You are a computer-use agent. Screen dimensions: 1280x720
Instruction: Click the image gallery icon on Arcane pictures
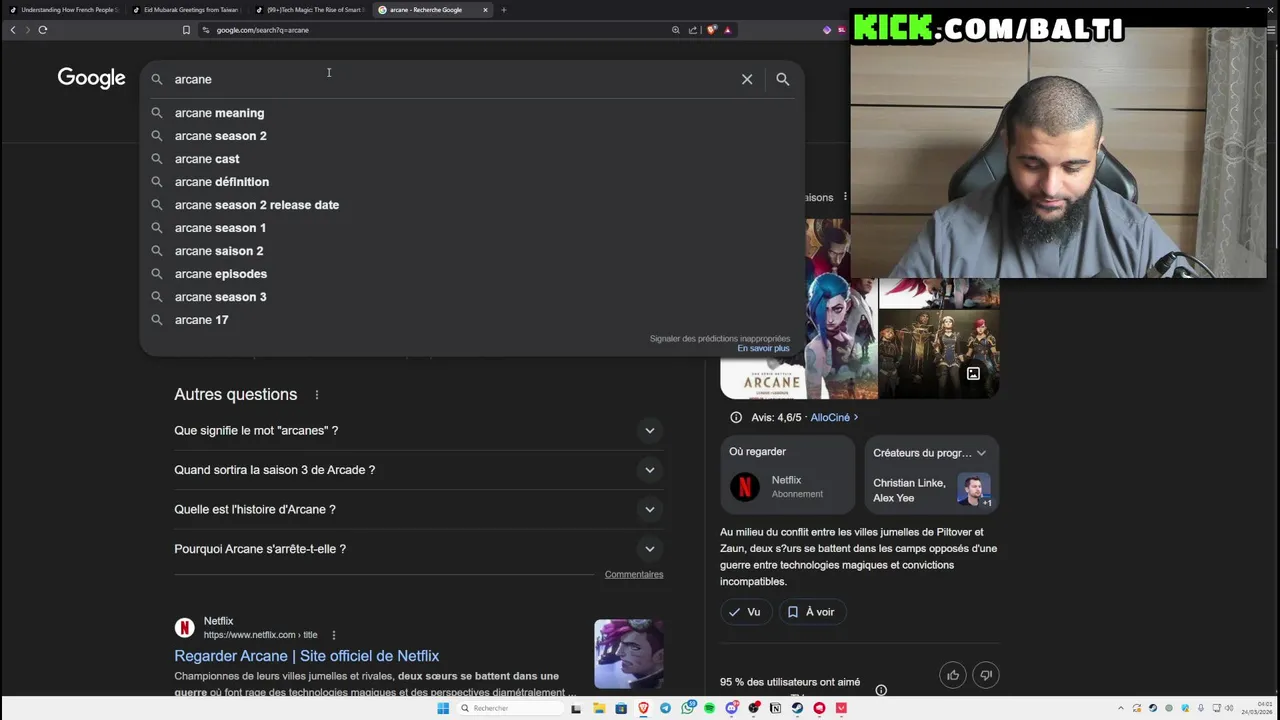[973, 373]
